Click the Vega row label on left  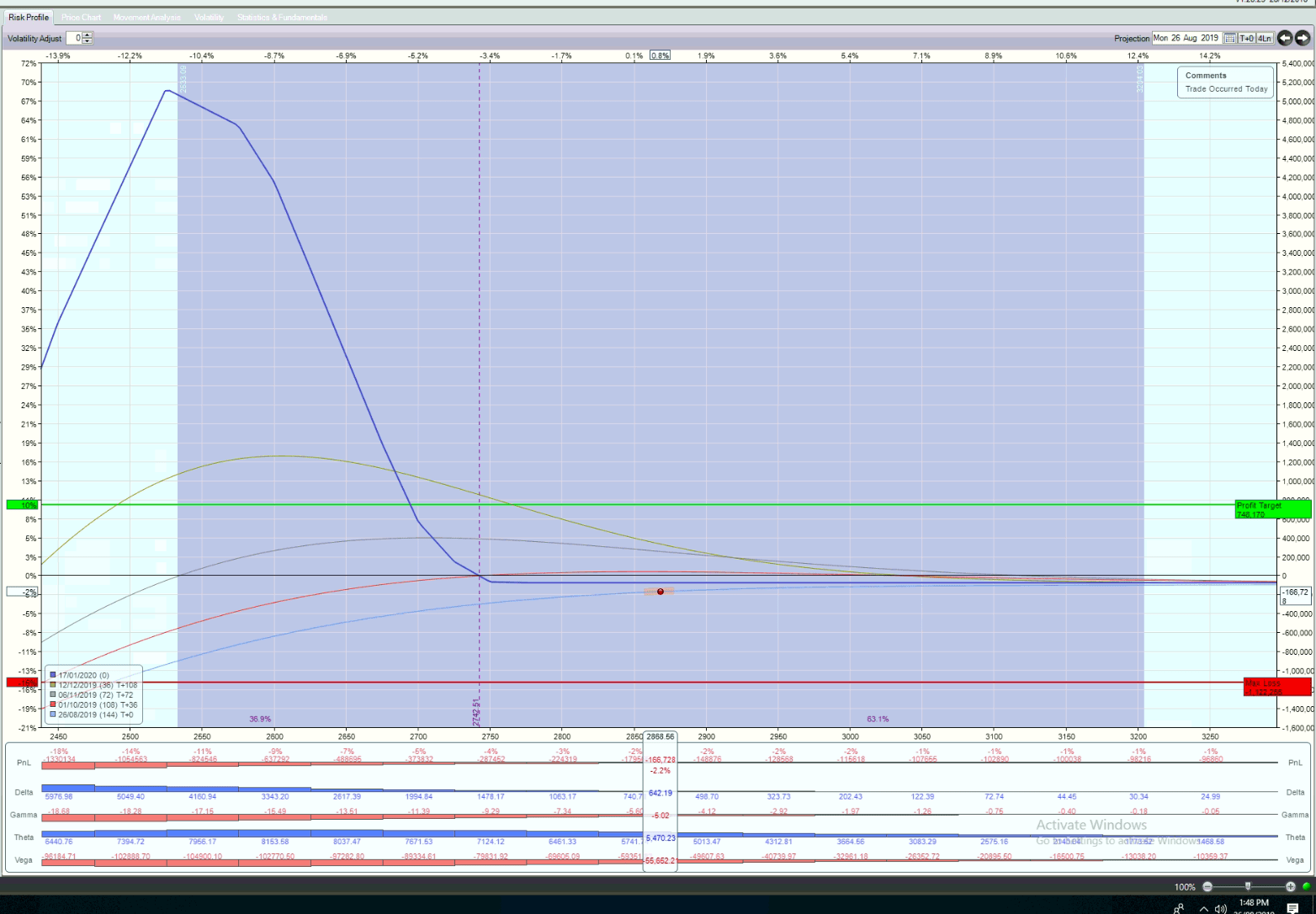[x=24, y=860]
